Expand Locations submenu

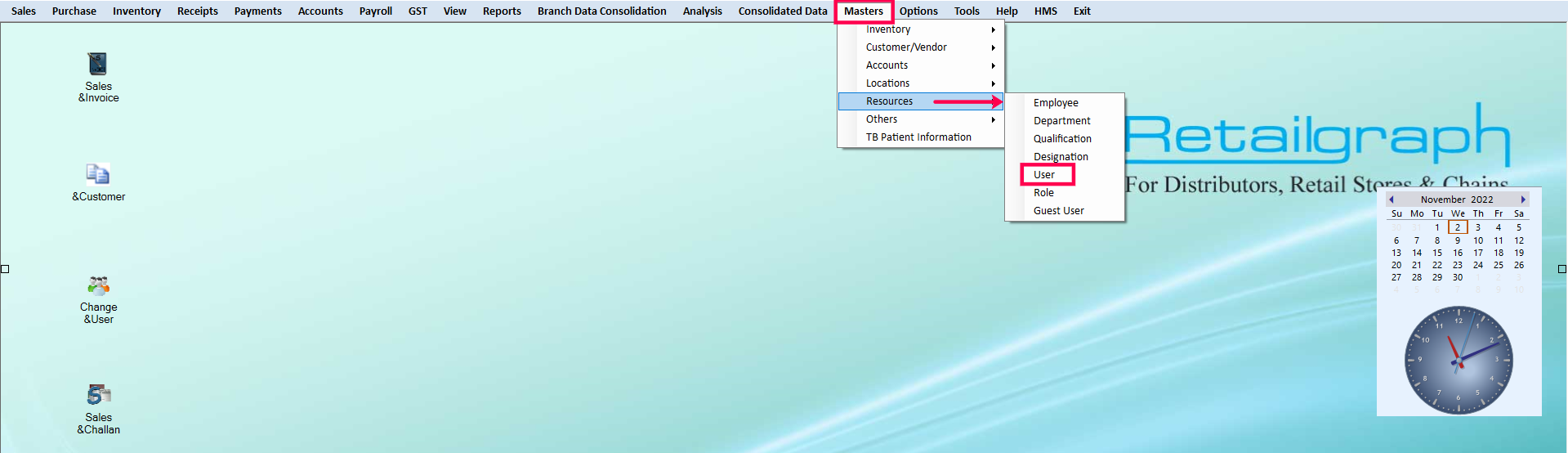point(921,83)
